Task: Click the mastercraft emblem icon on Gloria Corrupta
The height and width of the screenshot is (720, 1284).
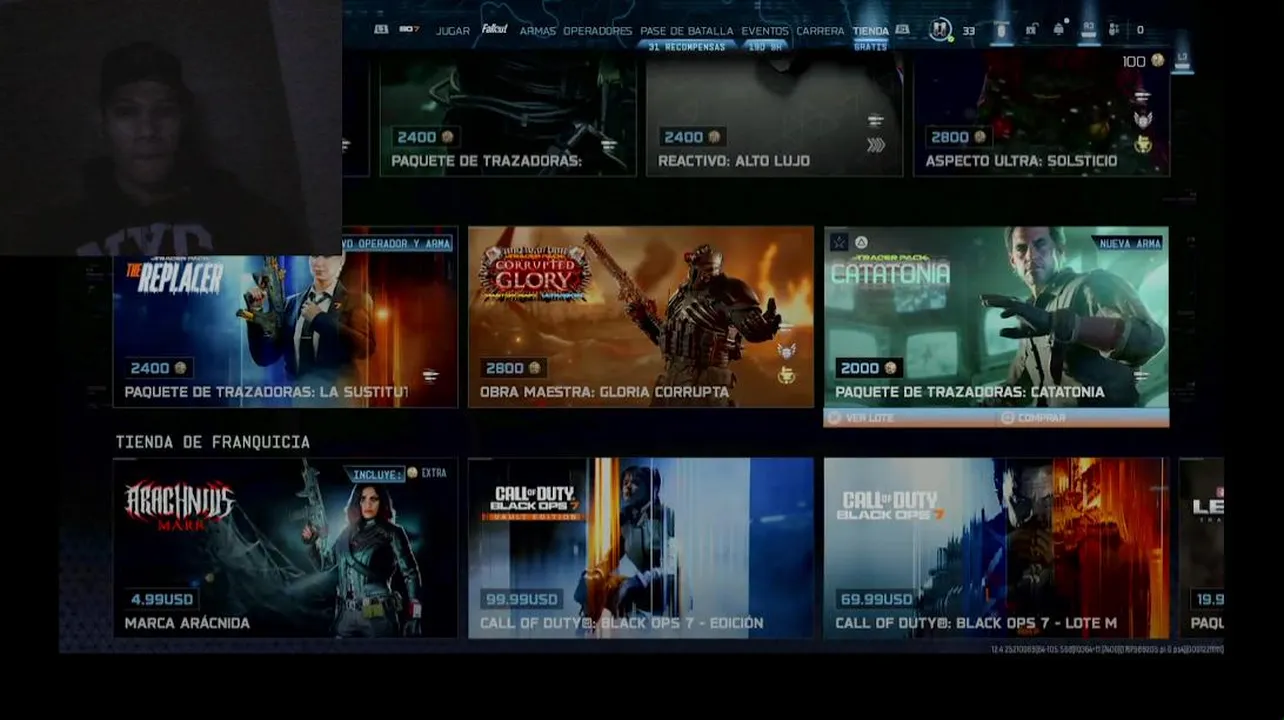Action: coord(786,351)
